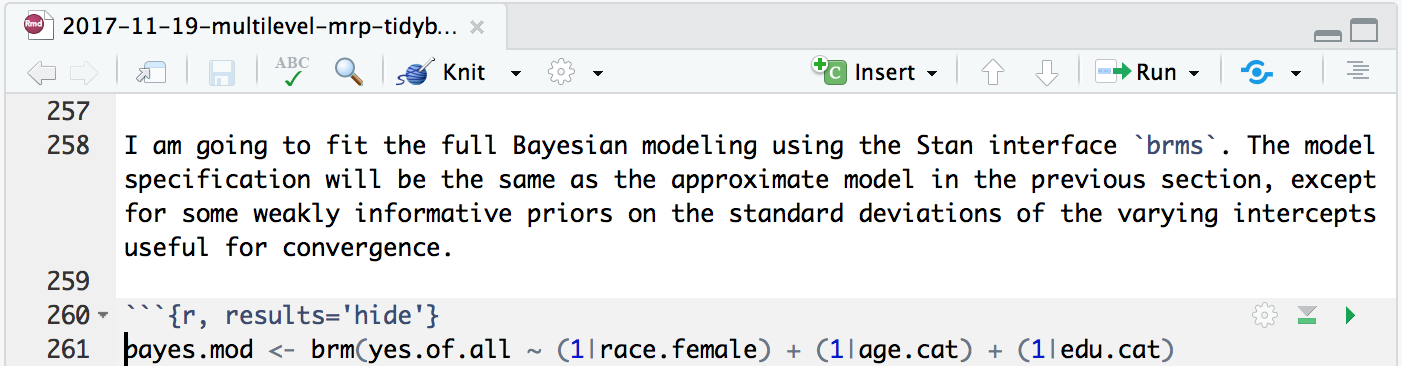The height and width of the screenshot is (366, 1402).
Task: Go to previous chunk with up arrow
Action: [992, 72]
